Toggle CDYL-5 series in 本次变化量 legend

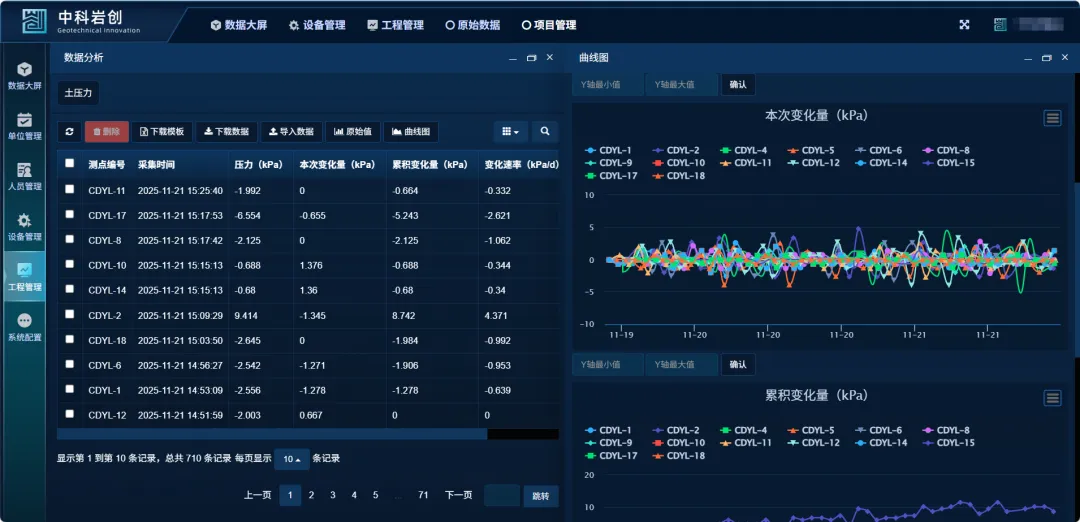810,150
